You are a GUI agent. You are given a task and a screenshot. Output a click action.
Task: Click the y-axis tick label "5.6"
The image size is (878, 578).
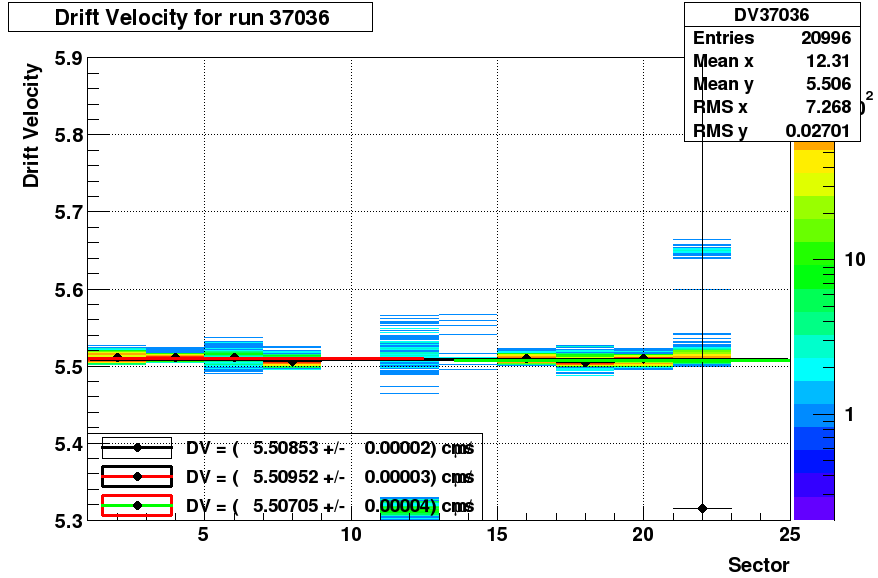[x=68, y=290]
